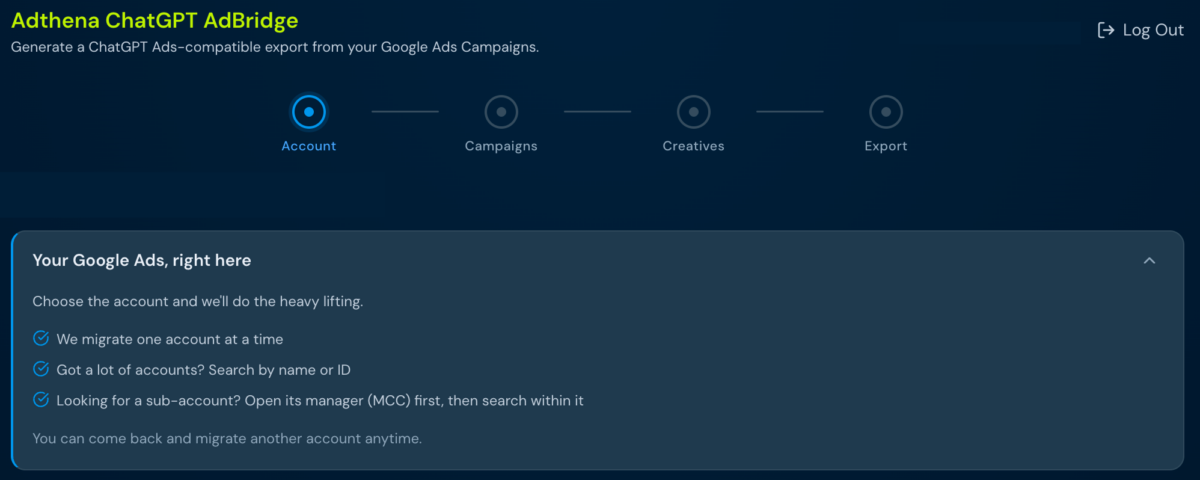Image resolution: width=1200 pixels, height=480 pixels.
Task: Click the Campaigns step label
Action: (x=501, y=146)
